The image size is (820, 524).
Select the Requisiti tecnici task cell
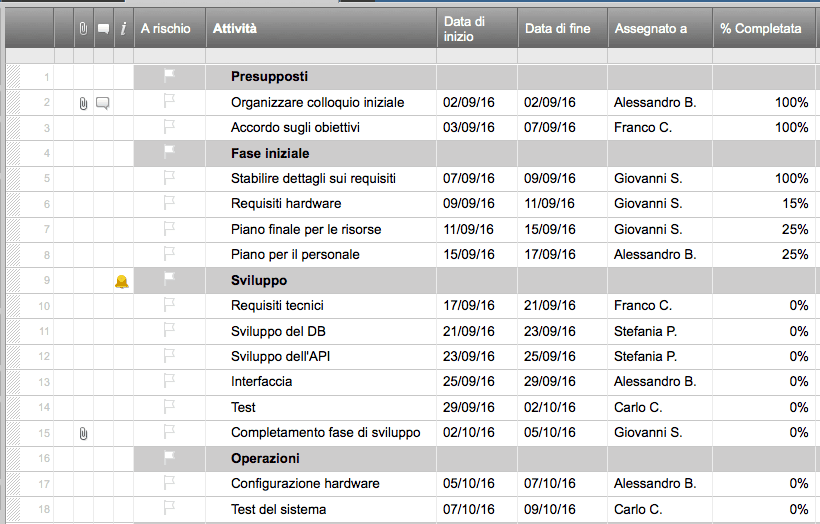click(321, 305)
